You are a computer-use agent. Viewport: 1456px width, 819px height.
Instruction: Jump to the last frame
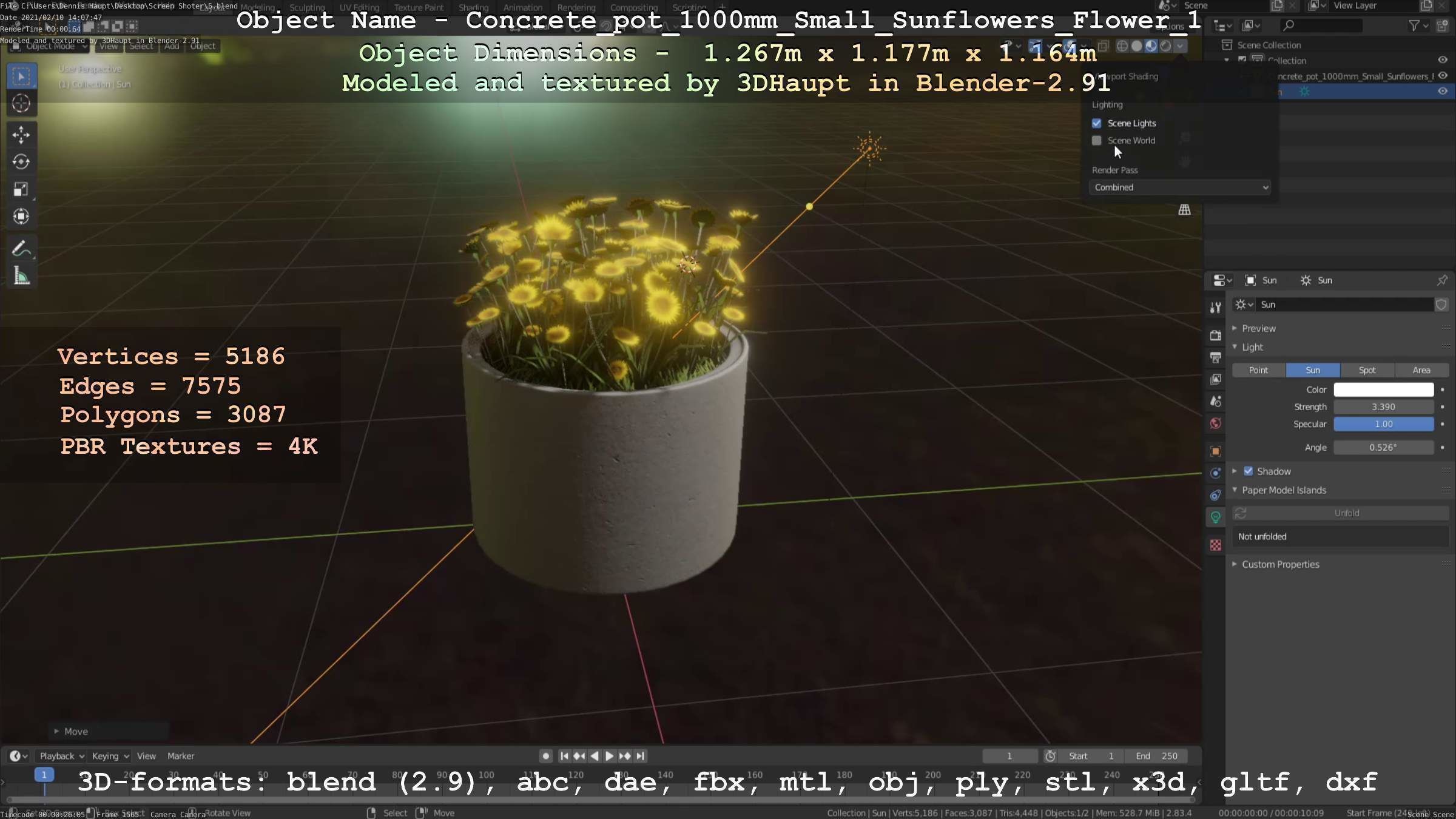point(640,756)
